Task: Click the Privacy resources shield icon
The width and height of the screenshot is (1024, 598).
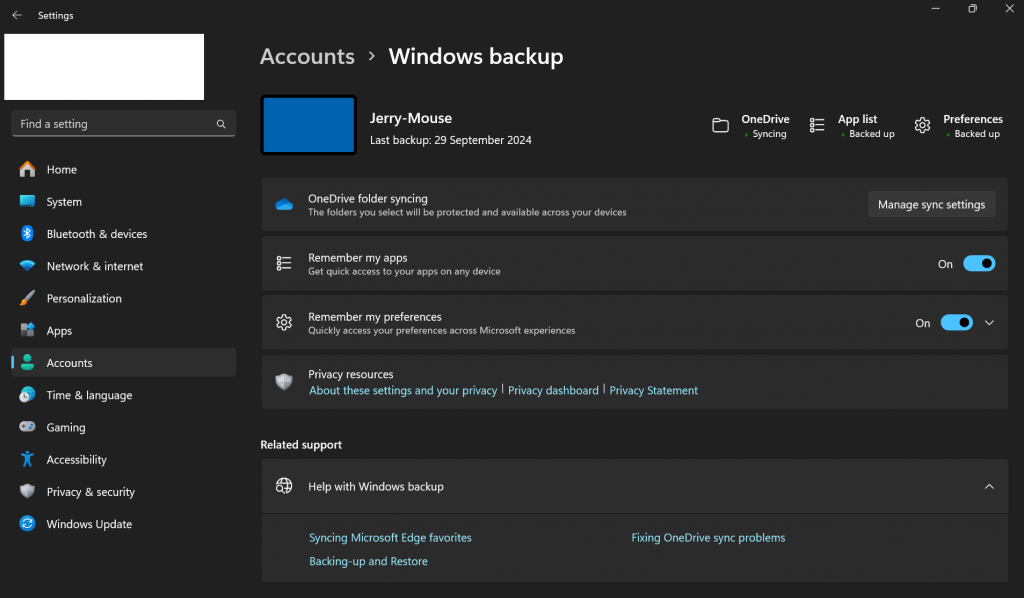Action: coord(284,381)
